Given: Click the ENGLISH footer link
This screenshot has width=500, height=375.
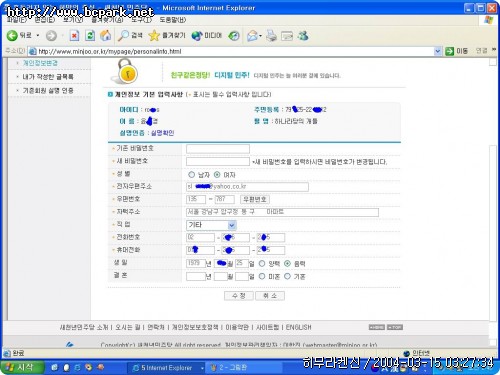Looking at the screenshot, I should tap(298, 327).
